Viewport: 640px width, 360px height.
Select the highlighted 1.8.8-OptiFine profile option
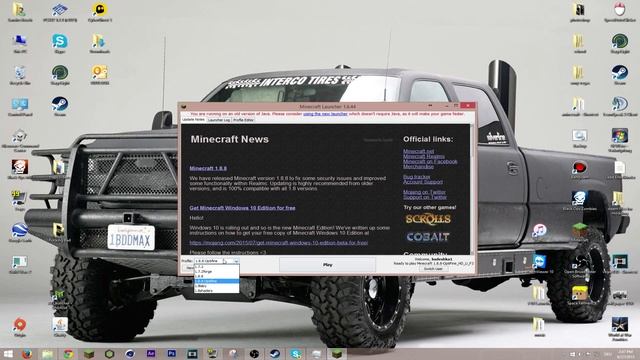(216, 281)
